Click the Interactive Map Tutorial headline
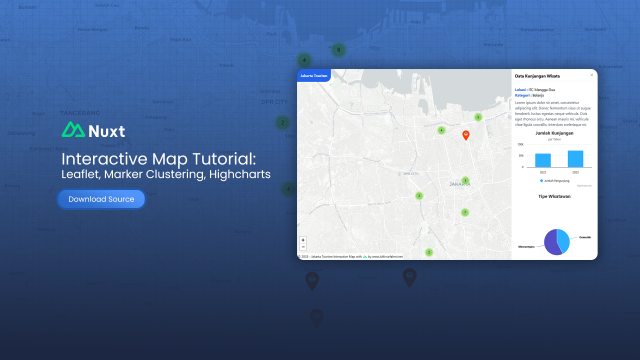The image size is (640, 360). (159, 159)
